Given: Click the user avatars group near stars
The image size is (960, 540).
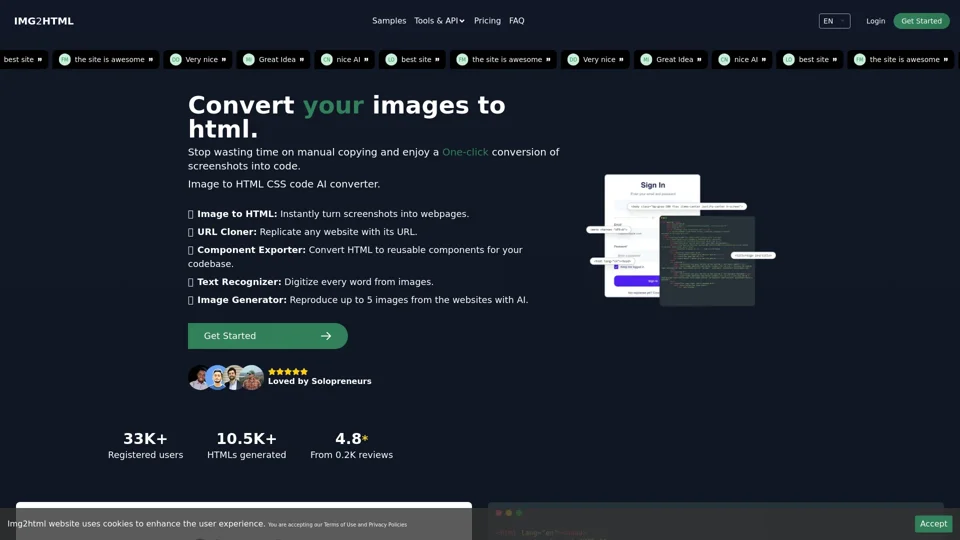Looking at the screenshot, I should point(226,377).
